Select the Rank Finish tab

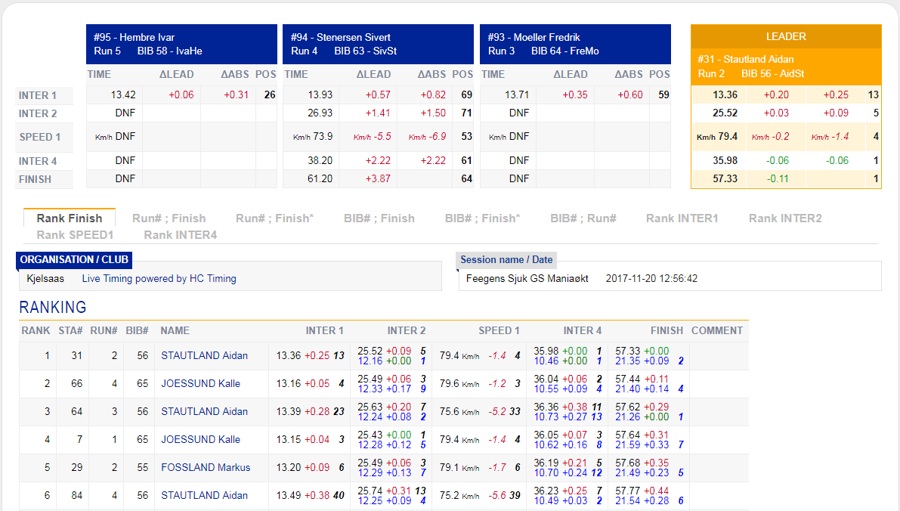pyautogui.click(x=69, y=218)
